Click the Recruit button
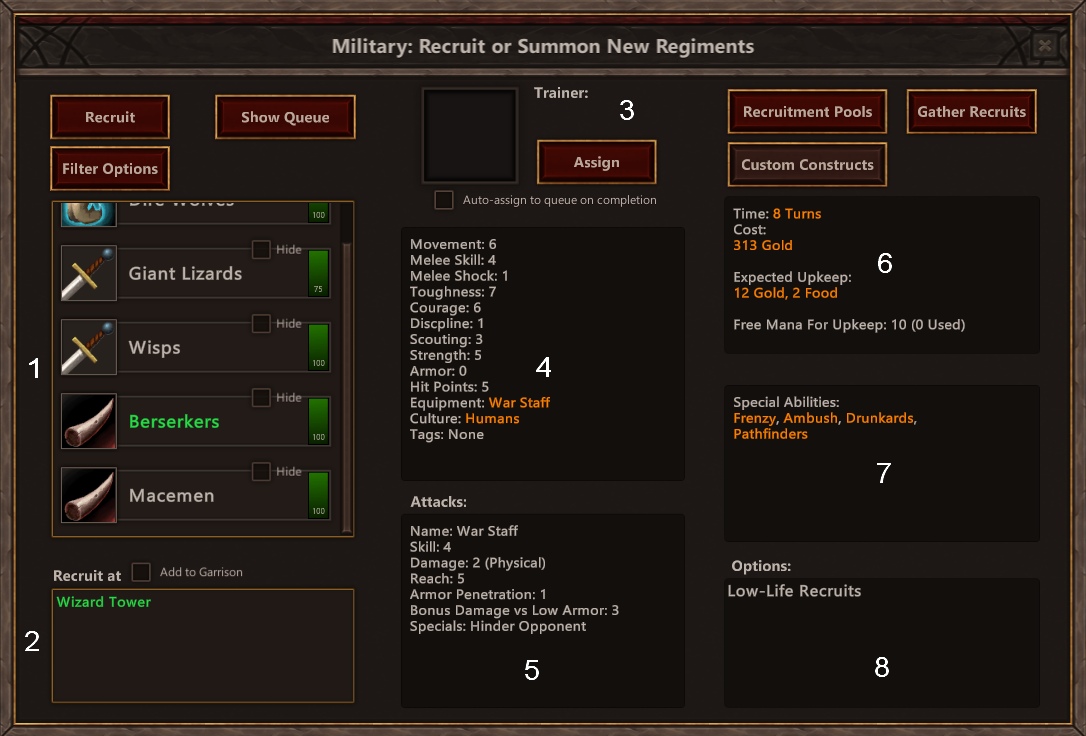1086x736 pixels. coord(110,117)
